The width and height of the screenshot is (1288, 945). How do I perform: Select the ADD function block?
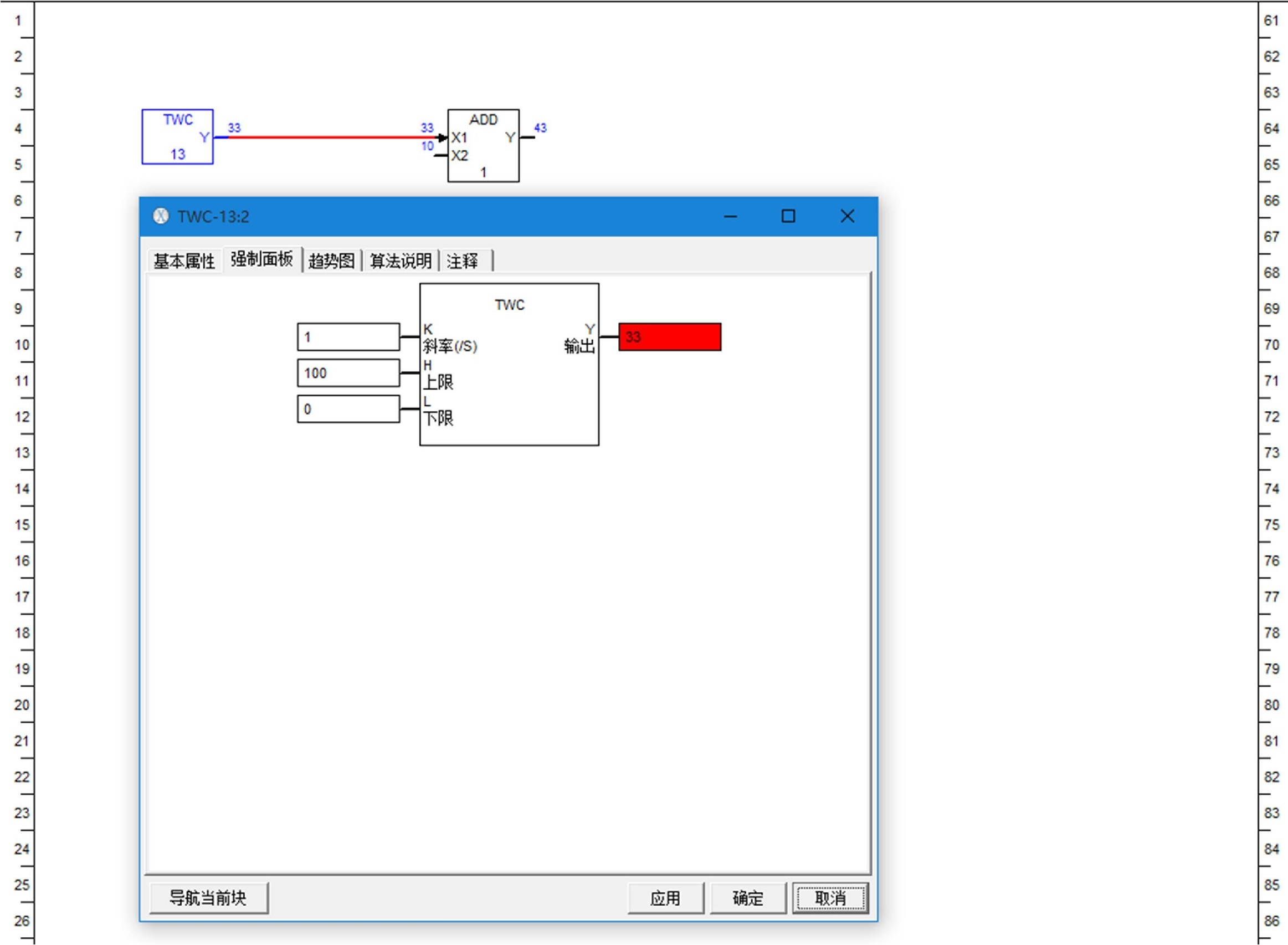(x=484, y=146)
